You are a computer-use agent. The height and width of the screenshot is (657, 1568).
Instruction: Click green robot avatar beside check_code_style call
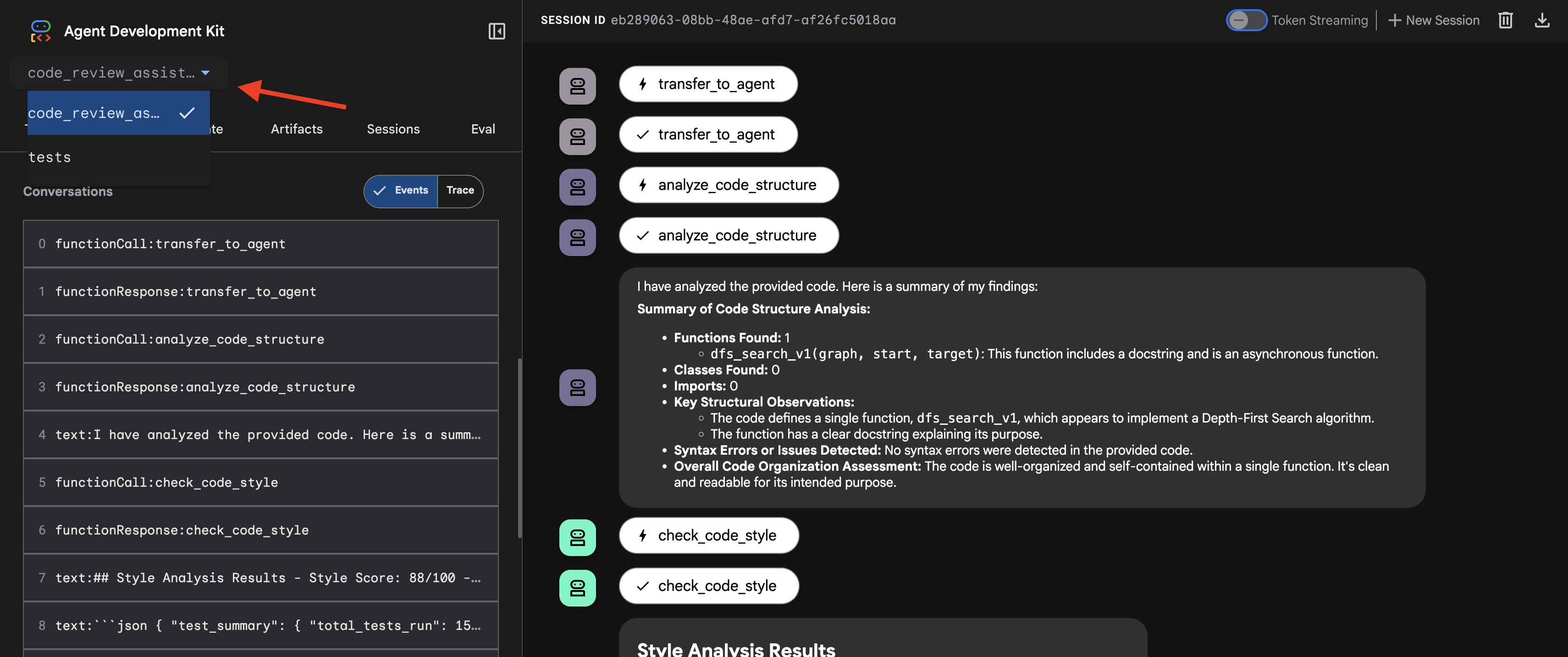point(577,537)
